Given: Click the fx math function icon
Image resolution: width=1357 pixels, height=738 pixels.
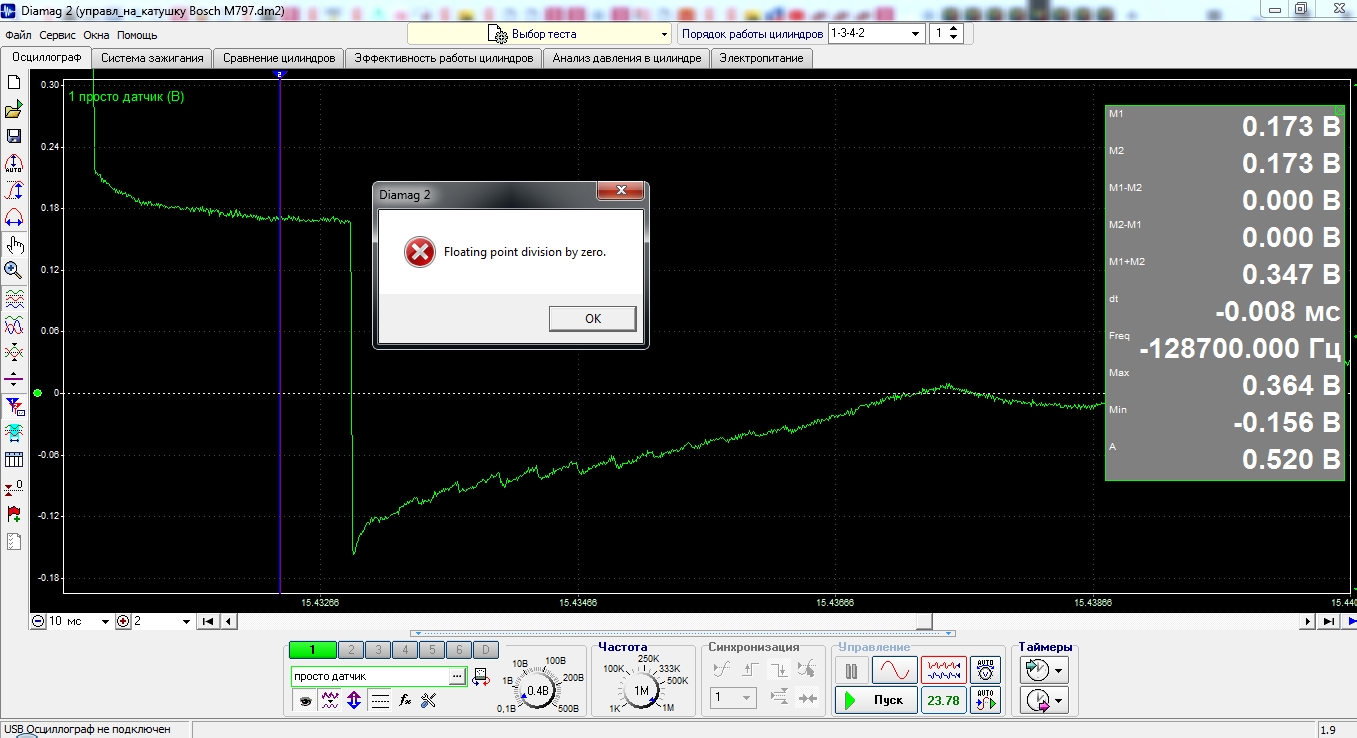Looking at the screenshot, I should click(405, 701).
